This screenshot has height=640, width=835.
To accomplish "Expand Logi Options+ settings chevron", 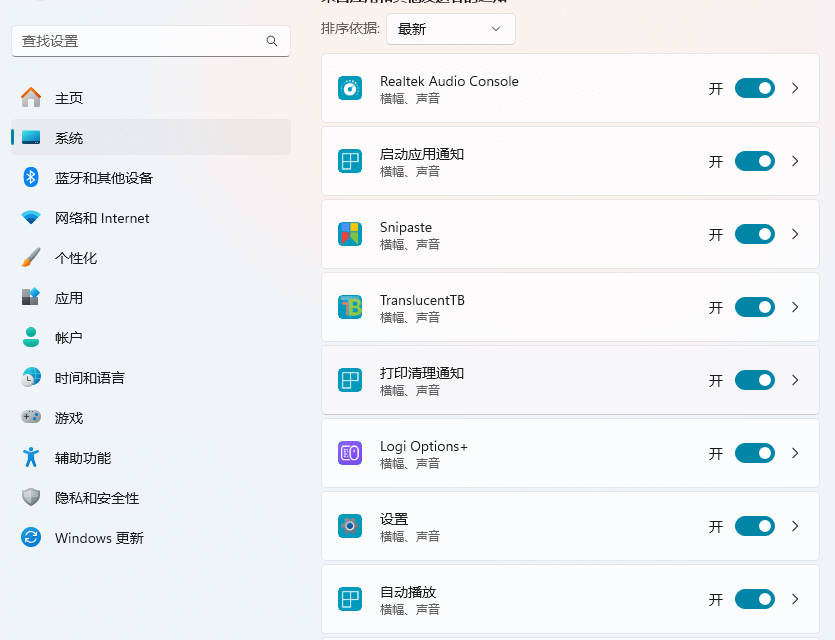I will [x=795, y=453].
